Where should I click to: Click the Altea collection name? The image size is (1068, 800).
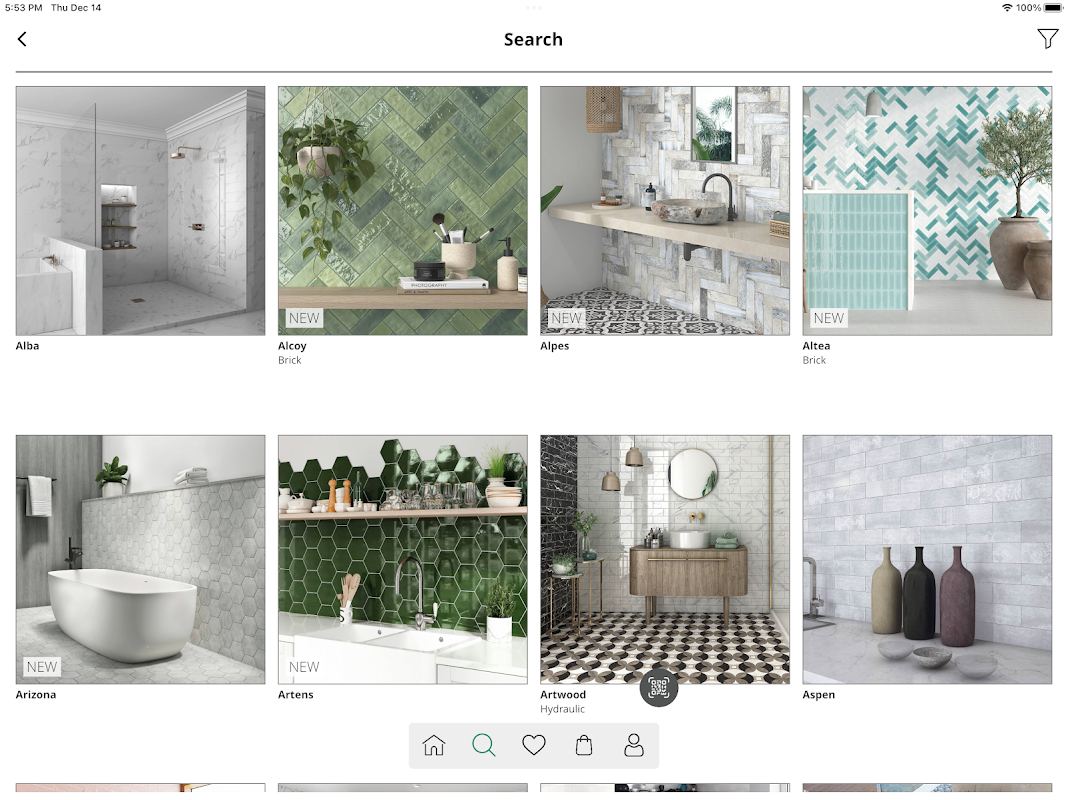(x=816, y=346)
